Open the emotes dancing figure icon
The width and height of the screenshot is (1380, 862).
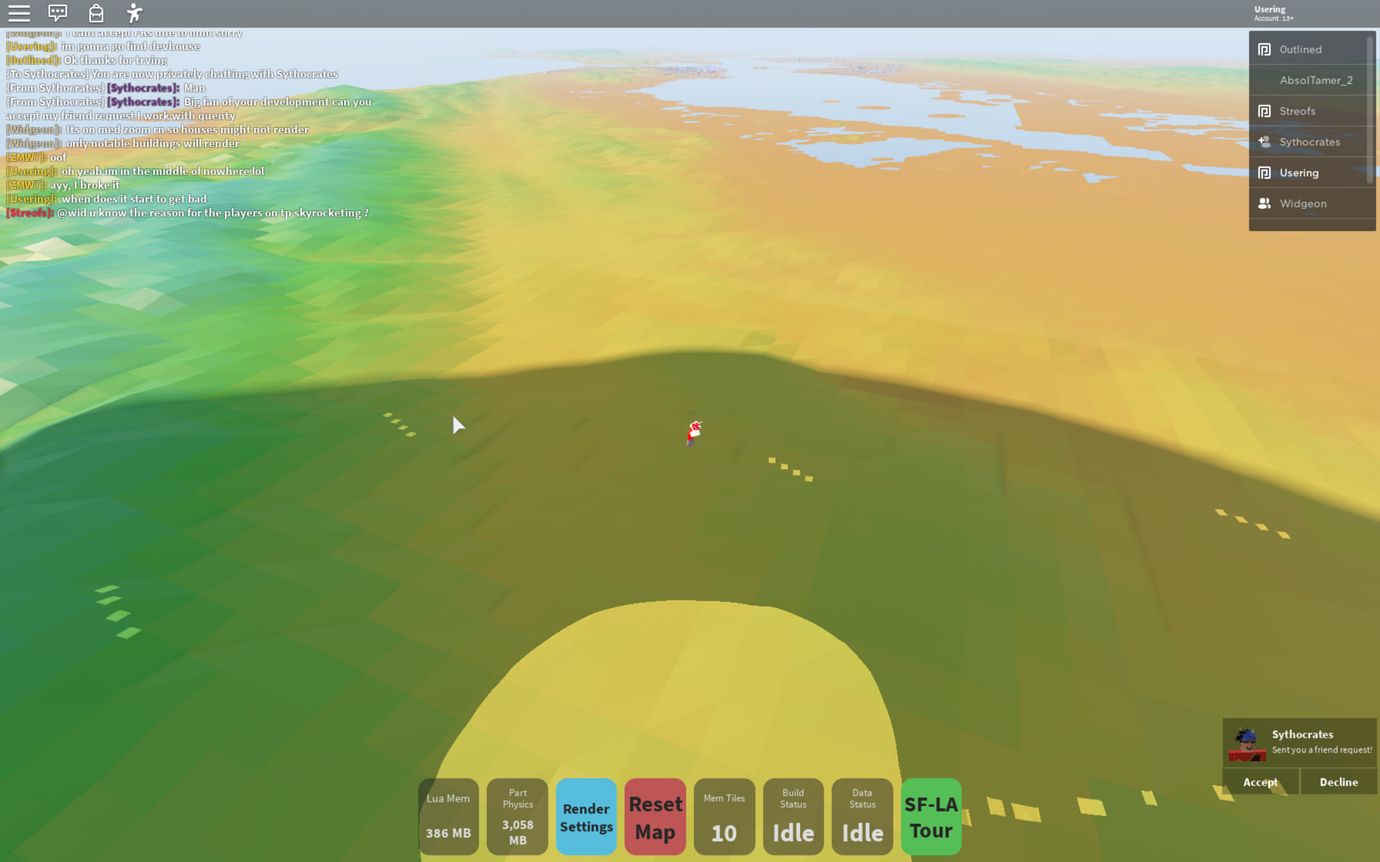pyautogui.click(x=135, y=13)
